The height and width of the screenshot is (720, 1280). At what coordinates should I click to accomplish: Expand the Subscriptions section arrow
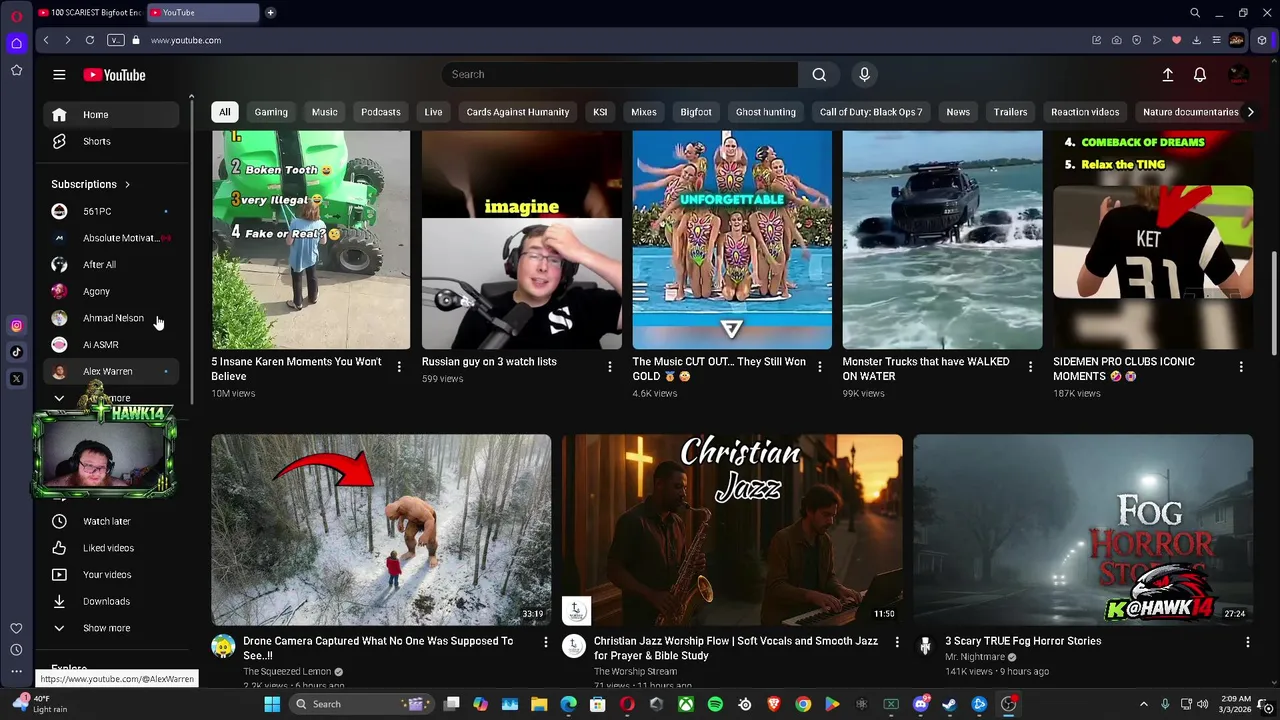127,184
